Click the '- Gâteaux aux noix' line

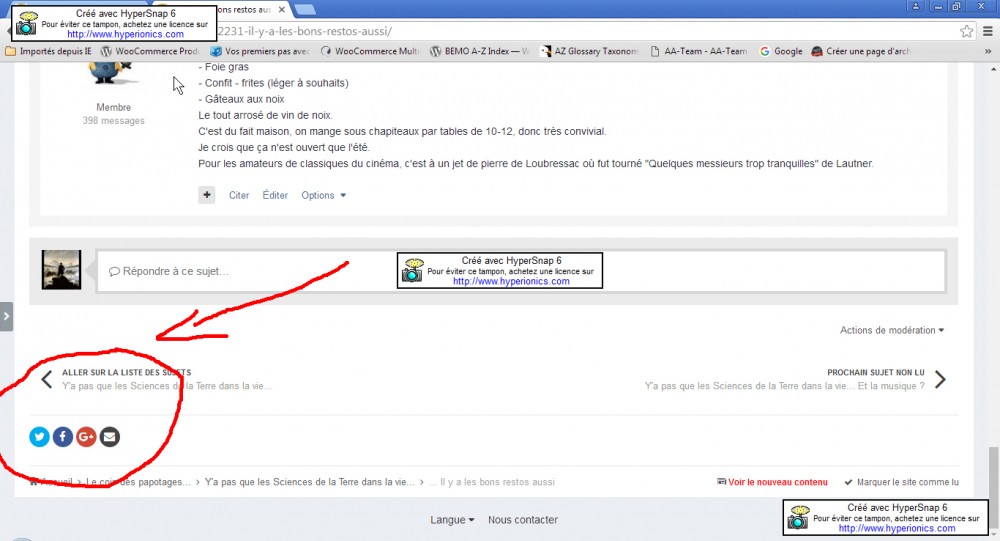242,99
